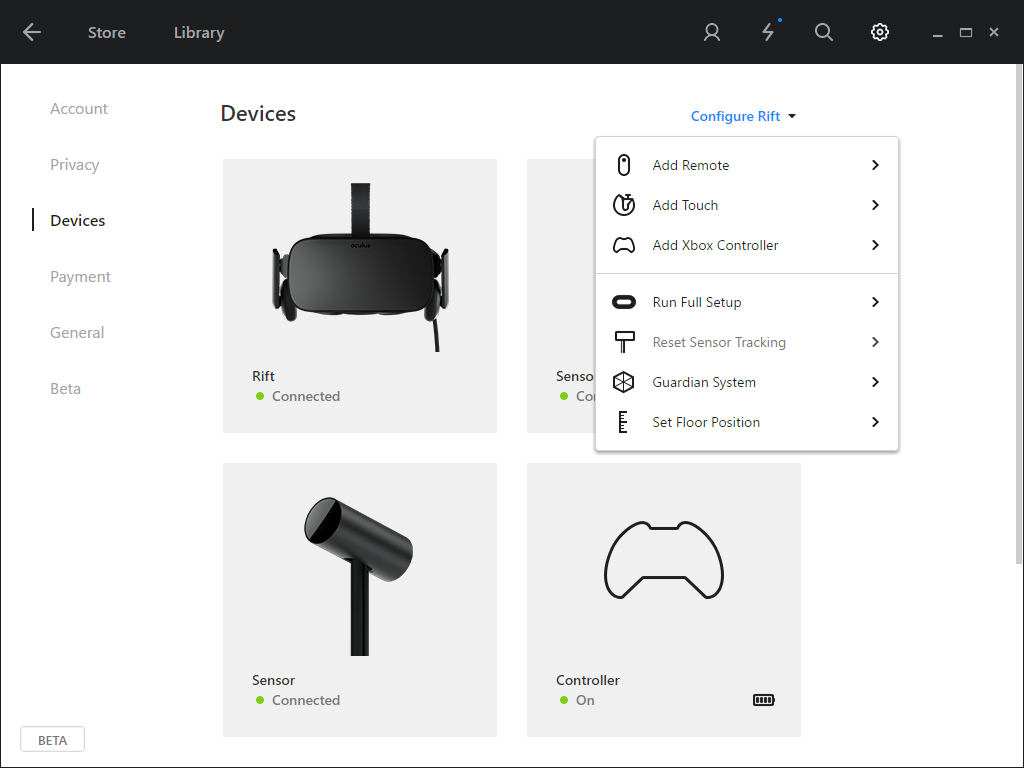Expand the Guardian System submenu chevron
The height and width of the screenshot is (768, 1024).
[875, 382]
